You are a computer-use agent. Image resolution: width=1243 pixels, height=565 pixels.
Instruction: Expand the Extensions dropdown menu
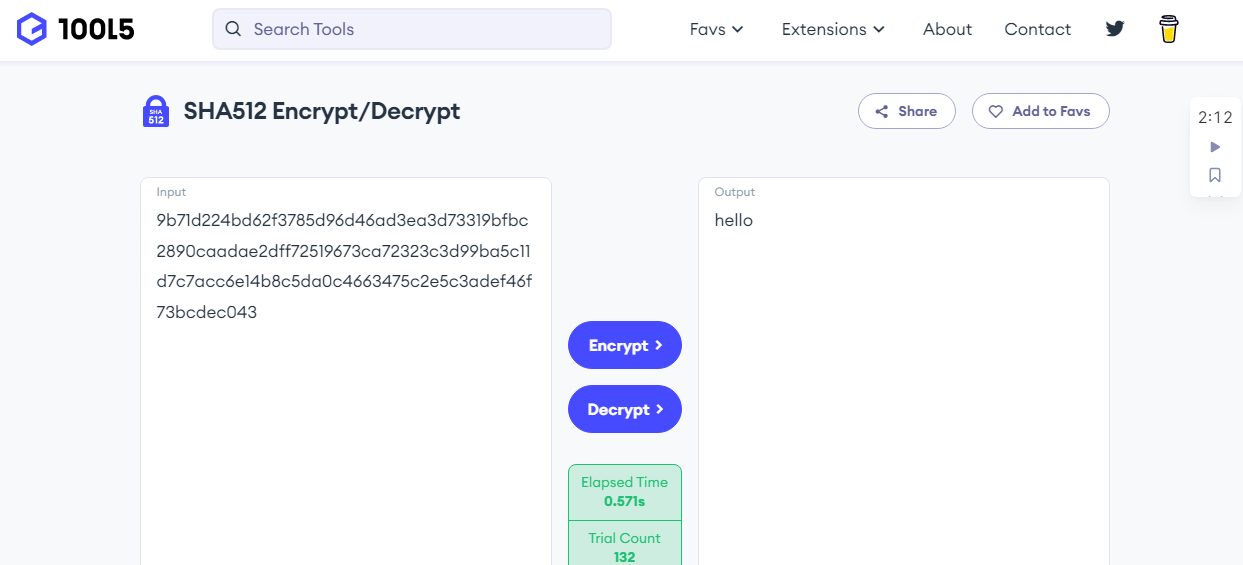[x=833, y=29]
